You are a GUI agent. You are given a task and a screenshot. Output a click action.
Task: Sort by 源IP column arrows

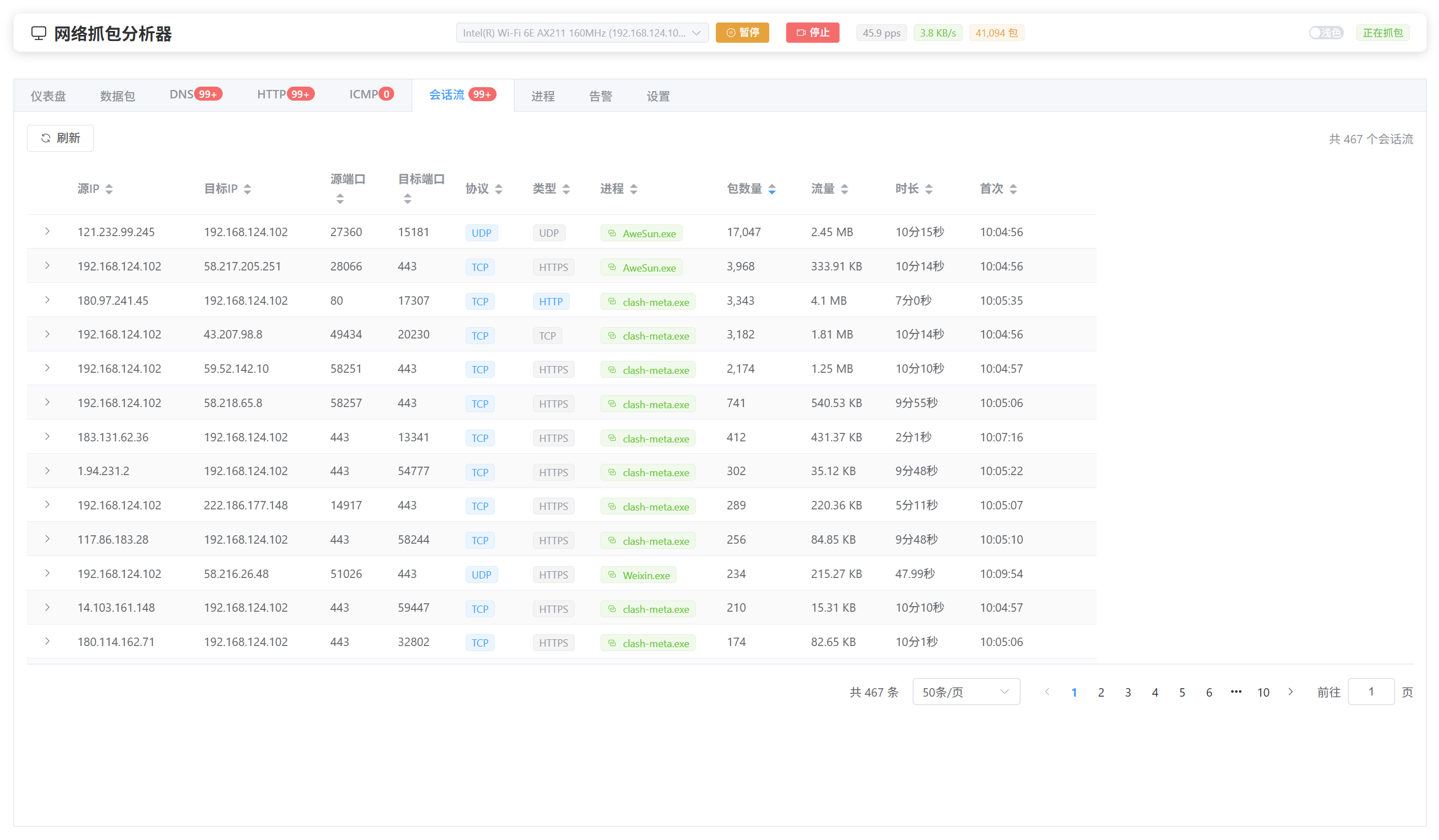tap(109, 189)
